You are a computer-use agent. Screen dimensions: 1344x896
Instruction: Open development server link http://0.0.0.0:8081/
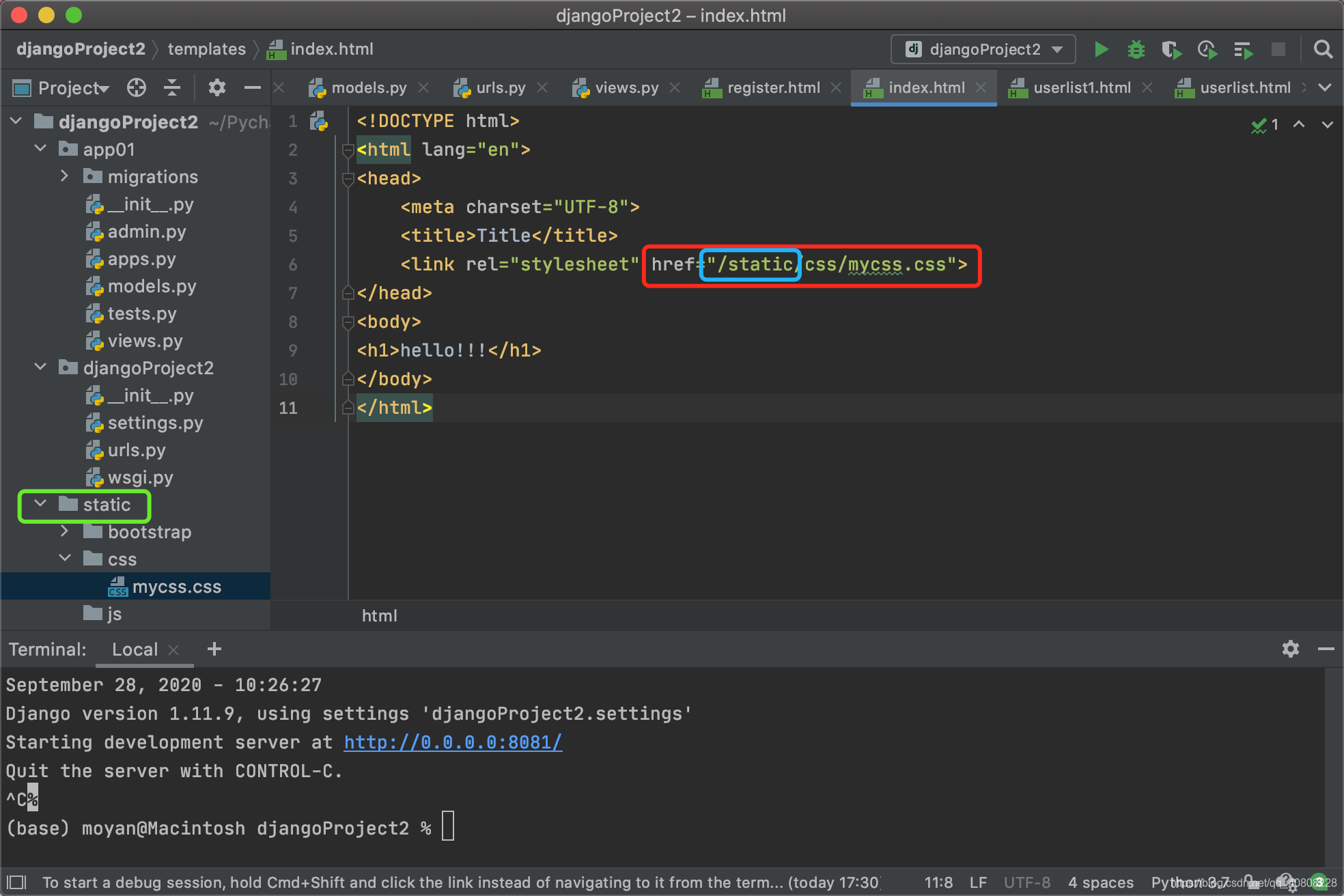click(x=453, y=742)
